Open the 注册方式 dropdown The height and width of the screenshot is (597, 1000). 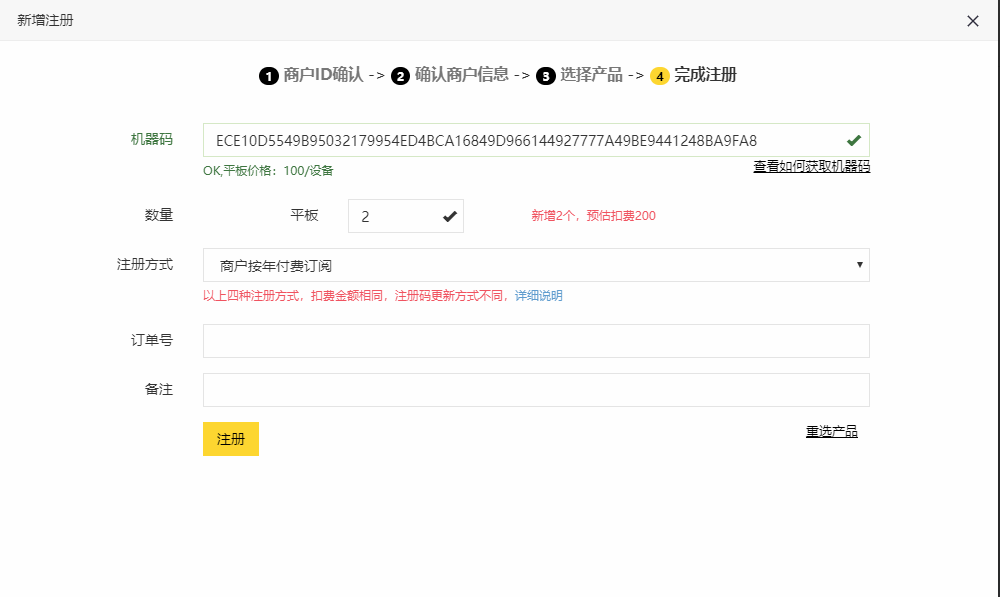pos(536,265)
